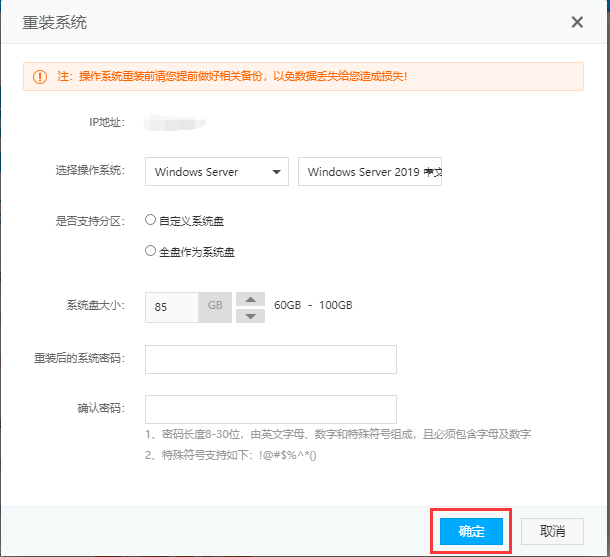
Task: Open the Windows Server OS type dropdown
Action: 217,172
